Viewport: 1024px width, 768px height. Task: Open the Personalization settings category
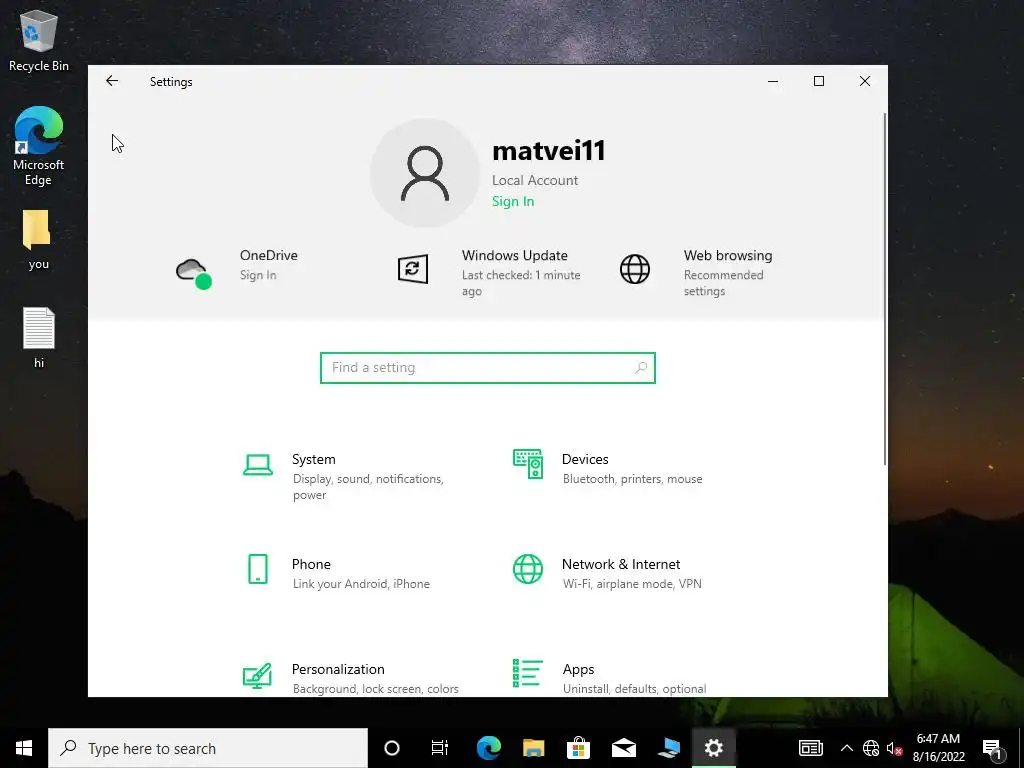click(349, 677)
